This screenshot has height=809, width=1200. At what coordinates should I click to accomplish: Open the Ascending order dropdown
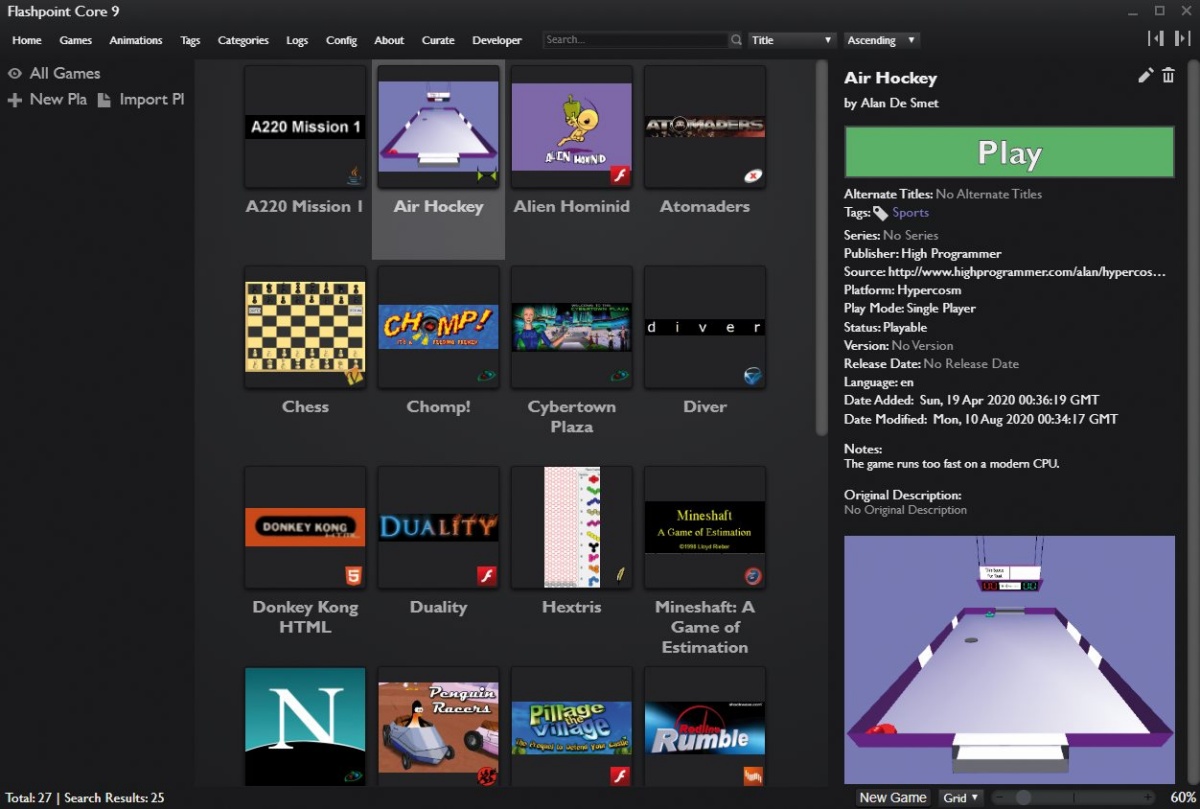(x=881, y=40)
